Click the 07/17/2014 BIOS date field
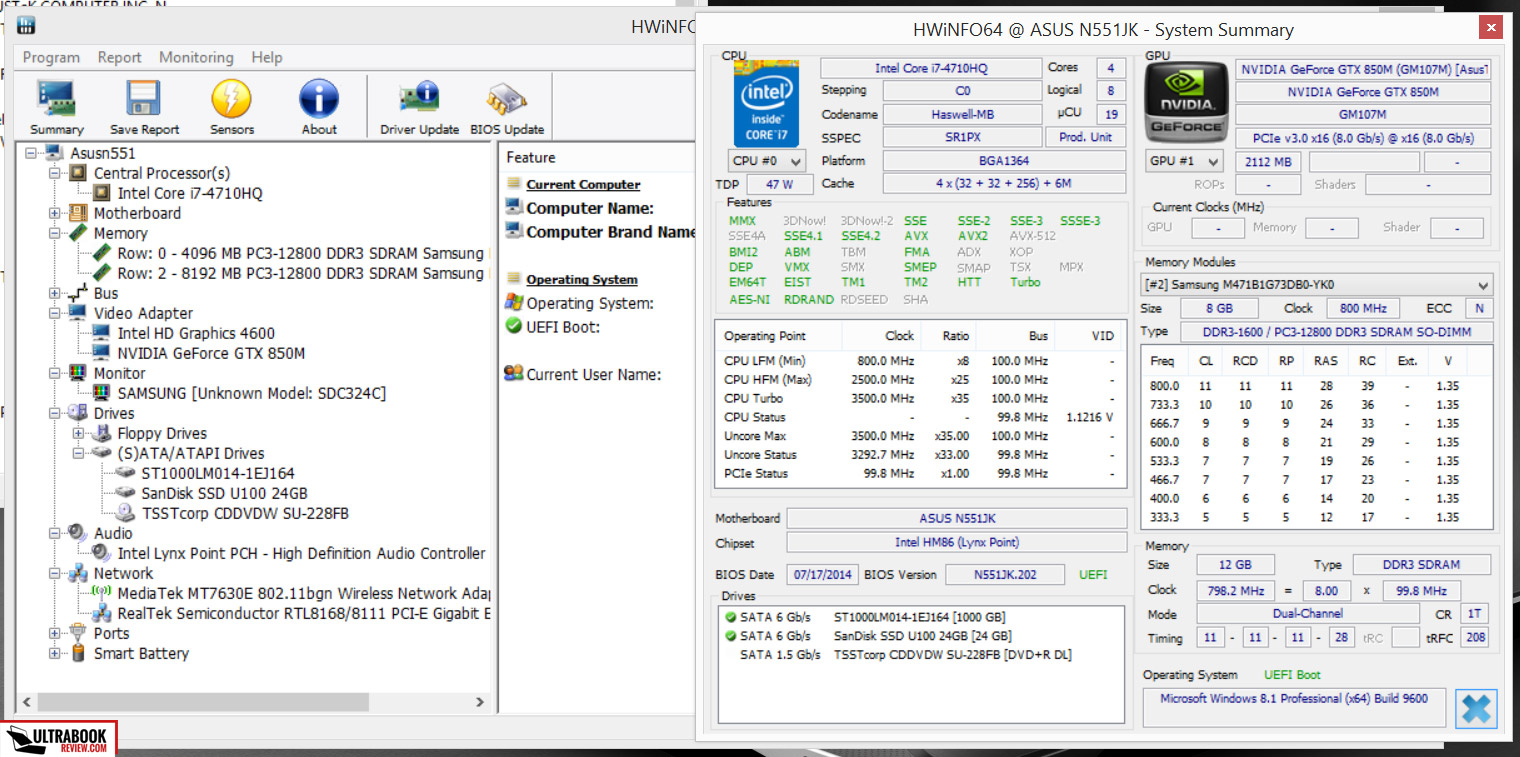The image size is (1520, 757). (824, 574)
